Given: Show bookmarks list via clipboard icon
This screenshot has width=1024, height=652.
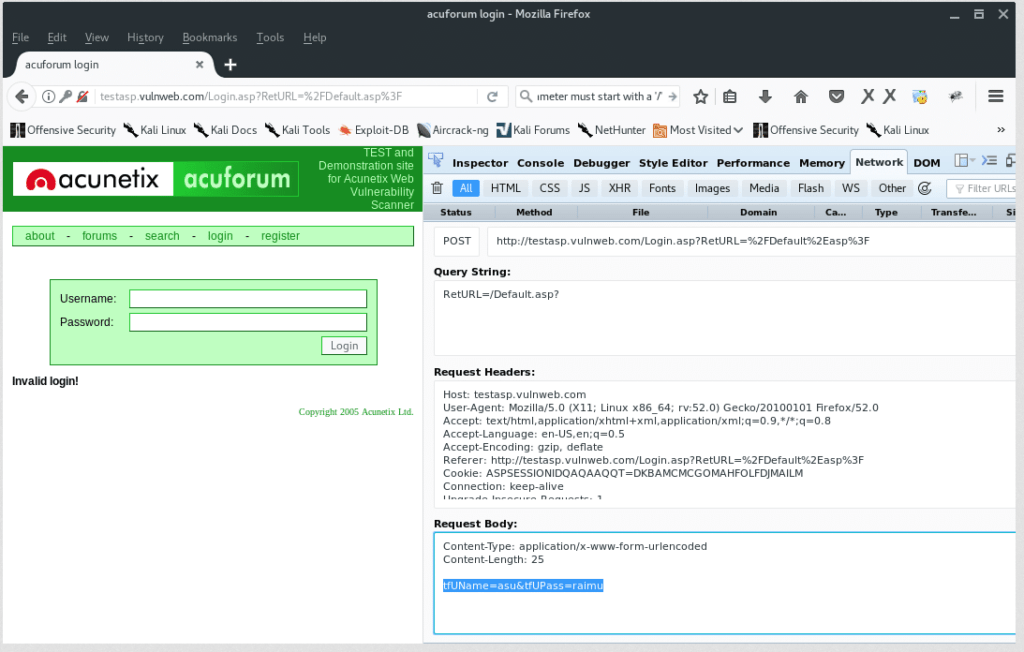Looking at the screenshot, I should coord(730,97).
